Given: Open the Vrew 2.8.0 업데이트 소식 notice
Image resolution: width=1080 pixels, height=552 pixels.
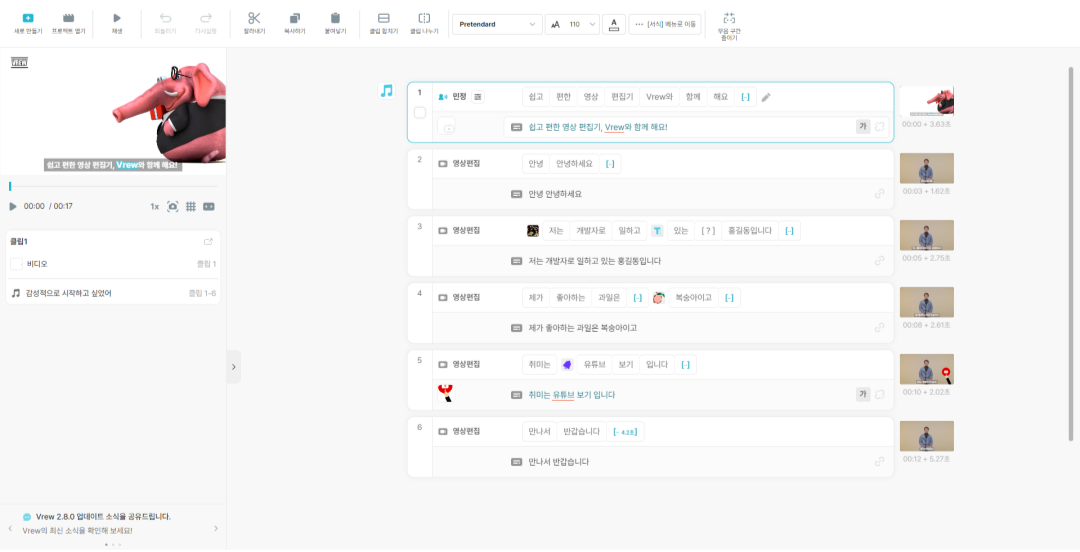Looking at the screenshot, I should (x=103, y=516).
